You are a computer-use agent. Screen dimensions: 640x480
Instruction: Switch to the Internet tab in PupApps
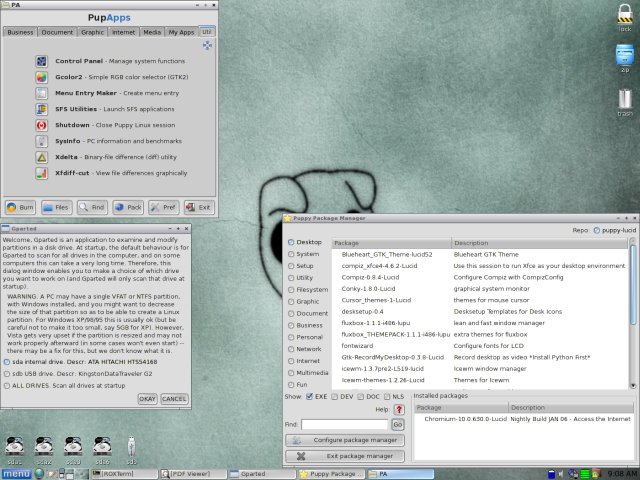123,32
